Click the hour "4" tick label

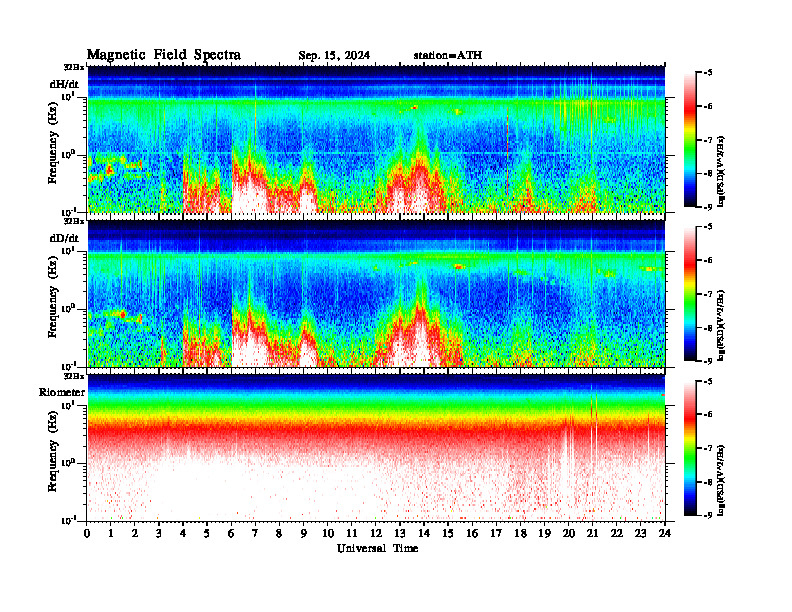coord(183,533)
